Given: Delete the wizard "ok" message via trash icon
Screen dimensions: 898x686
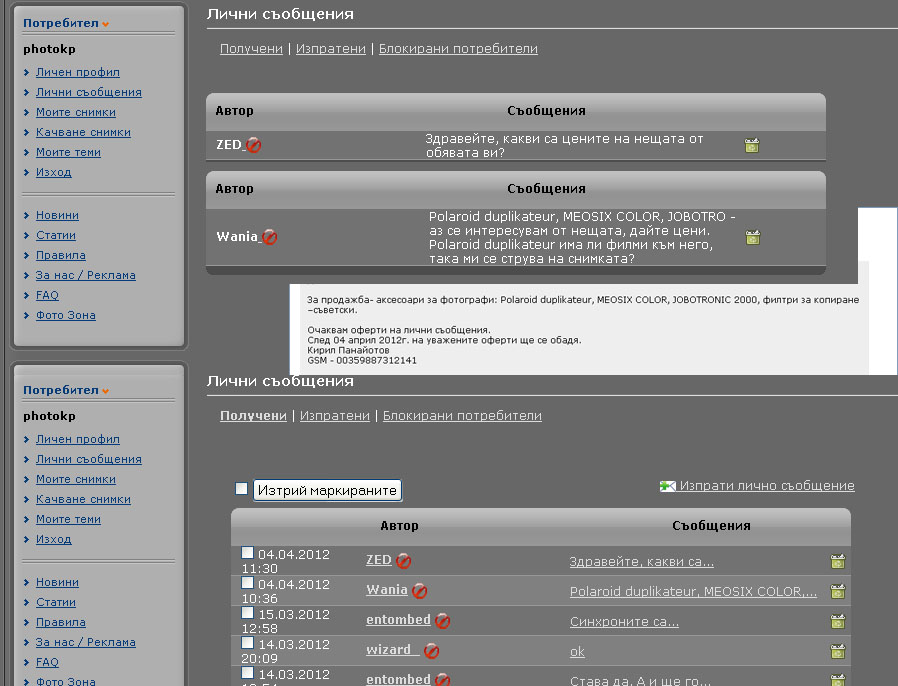Looking at the screenshot, I should click(x=838, y=651).
